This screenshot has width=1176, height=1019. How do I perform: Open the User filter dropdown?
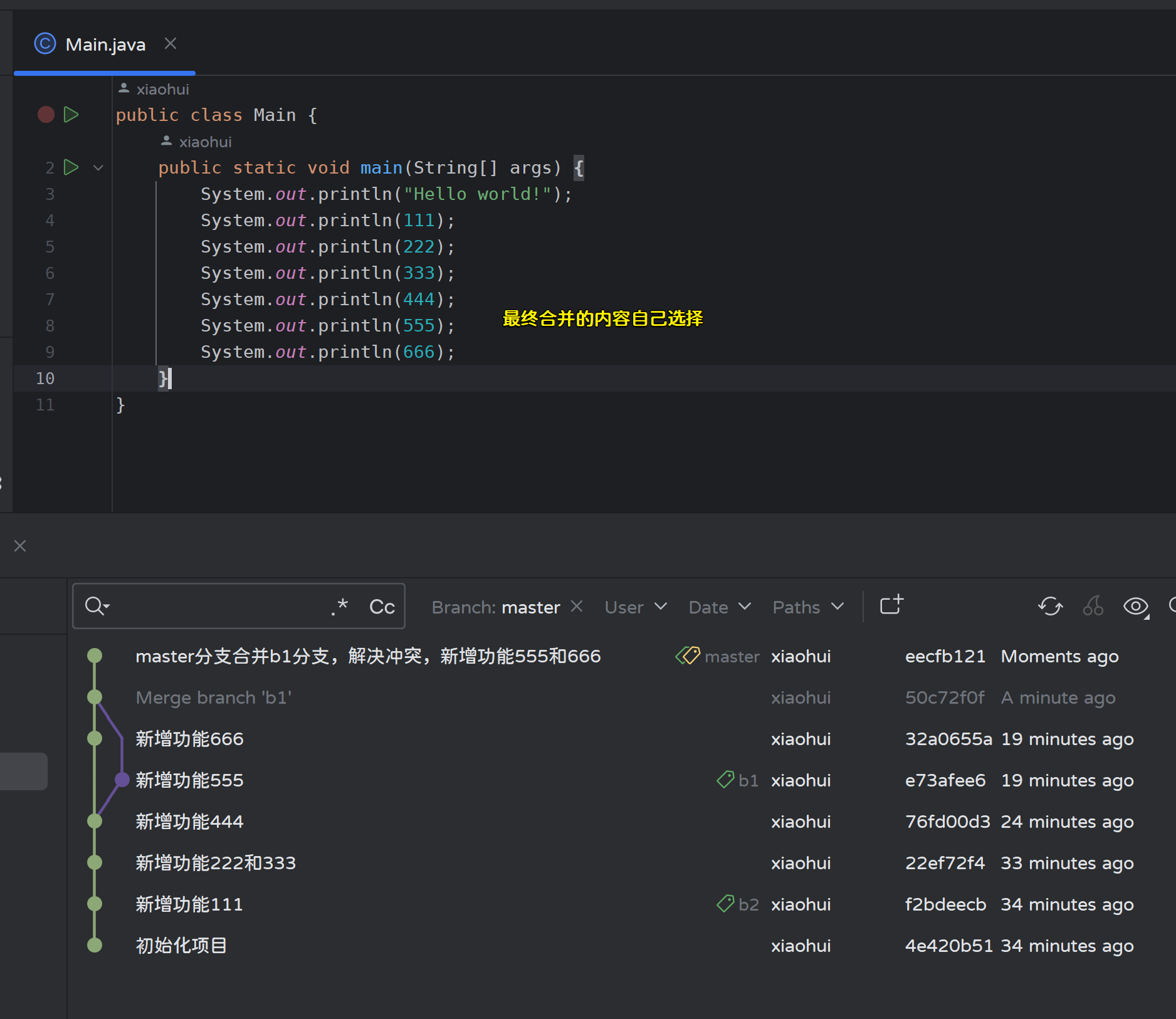click(x=635, y=607)
